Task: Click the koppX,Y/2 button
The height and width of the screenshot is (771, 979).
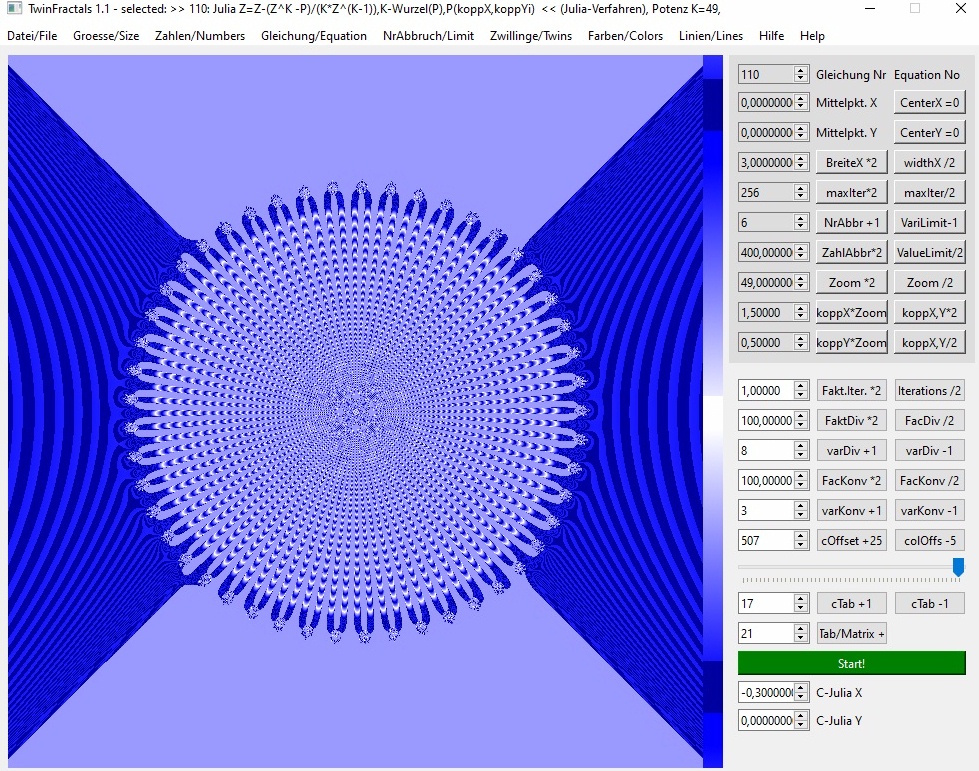Action: pyautogui.click(x=930, y=342)
